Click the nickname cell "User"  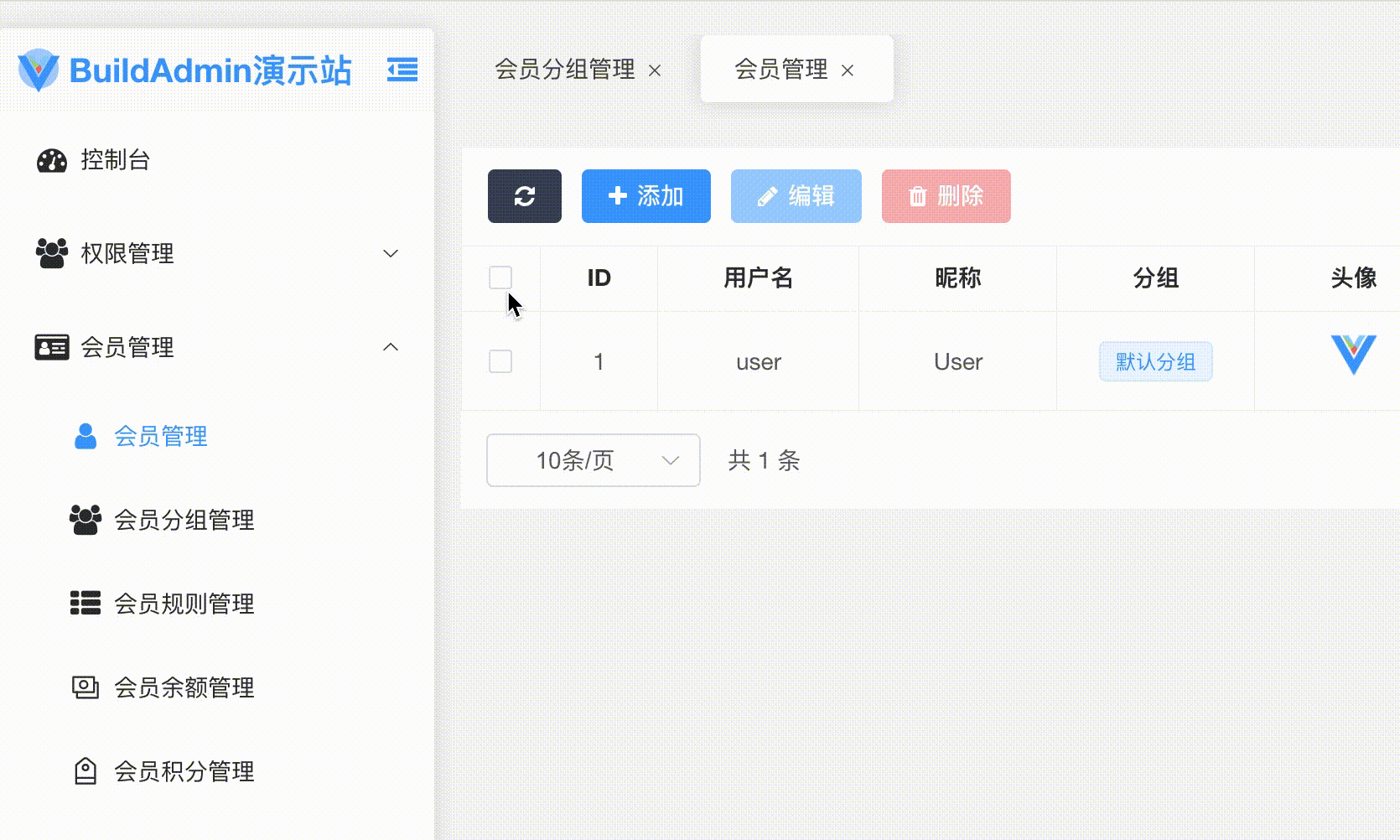(958, 361)
